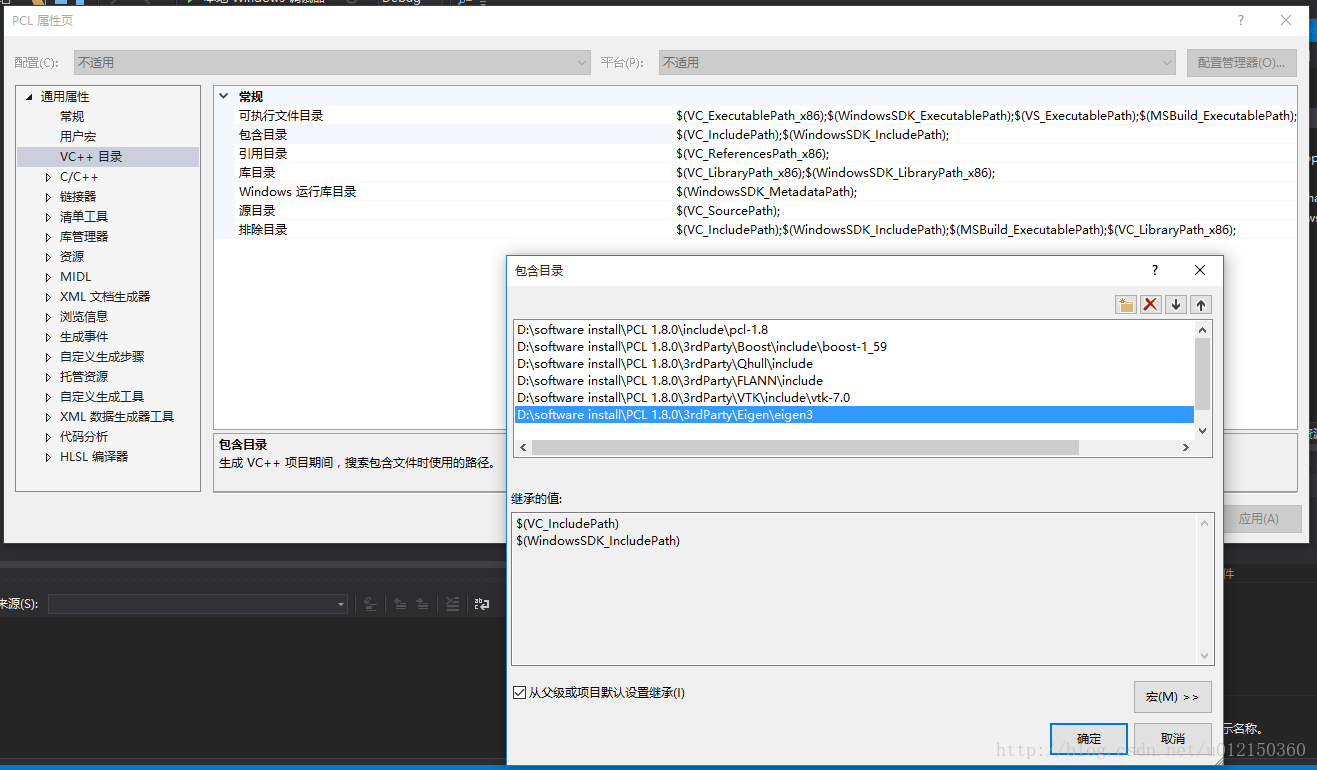1317x770 pixels.
Task: Click $(VC_IncludePath) in inherited values
Action: [x=568, y=524]
